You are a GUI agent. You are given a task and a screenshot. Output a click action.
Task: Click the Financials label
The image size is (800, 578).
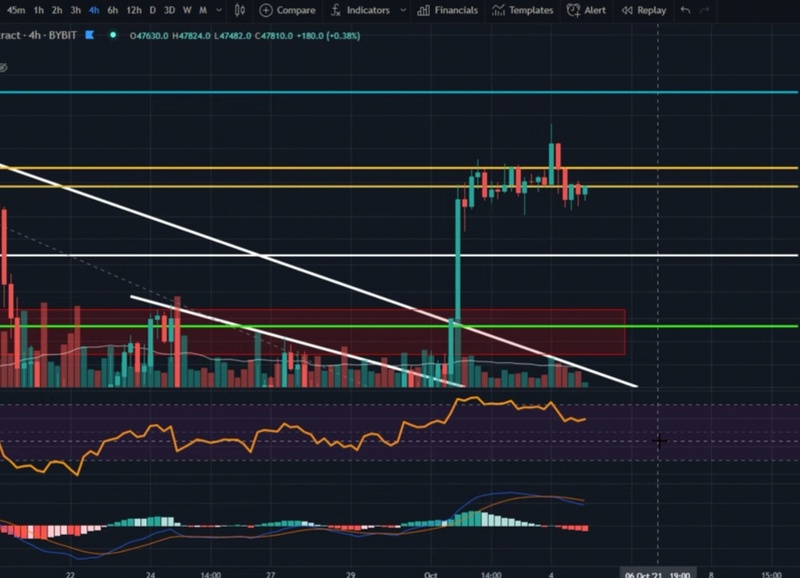[x=456, y=10]
